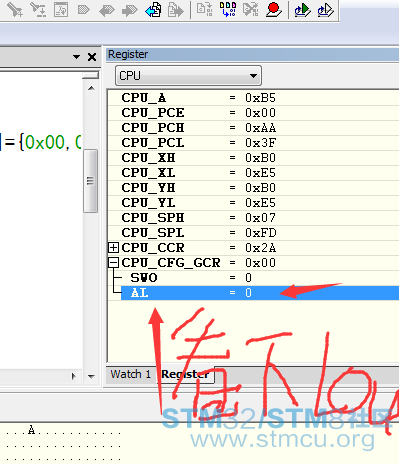
Task: Click the 0x00 value of CPU_CFG_GCR
Action: pyautogui.click(x=260, y=263)
